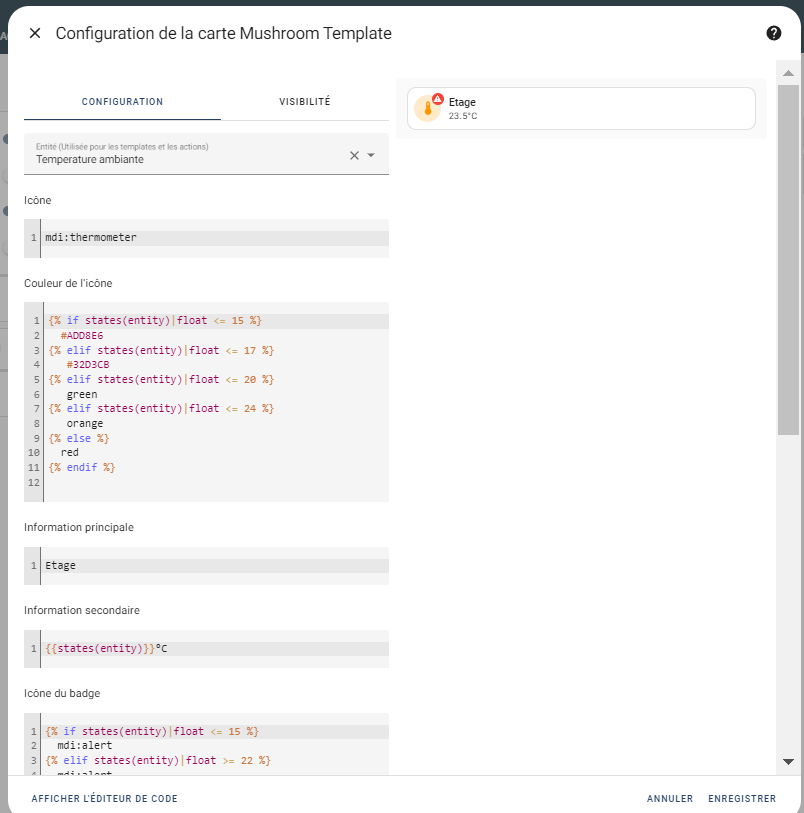Switch to the Visibilité tab

pos(304,102)
